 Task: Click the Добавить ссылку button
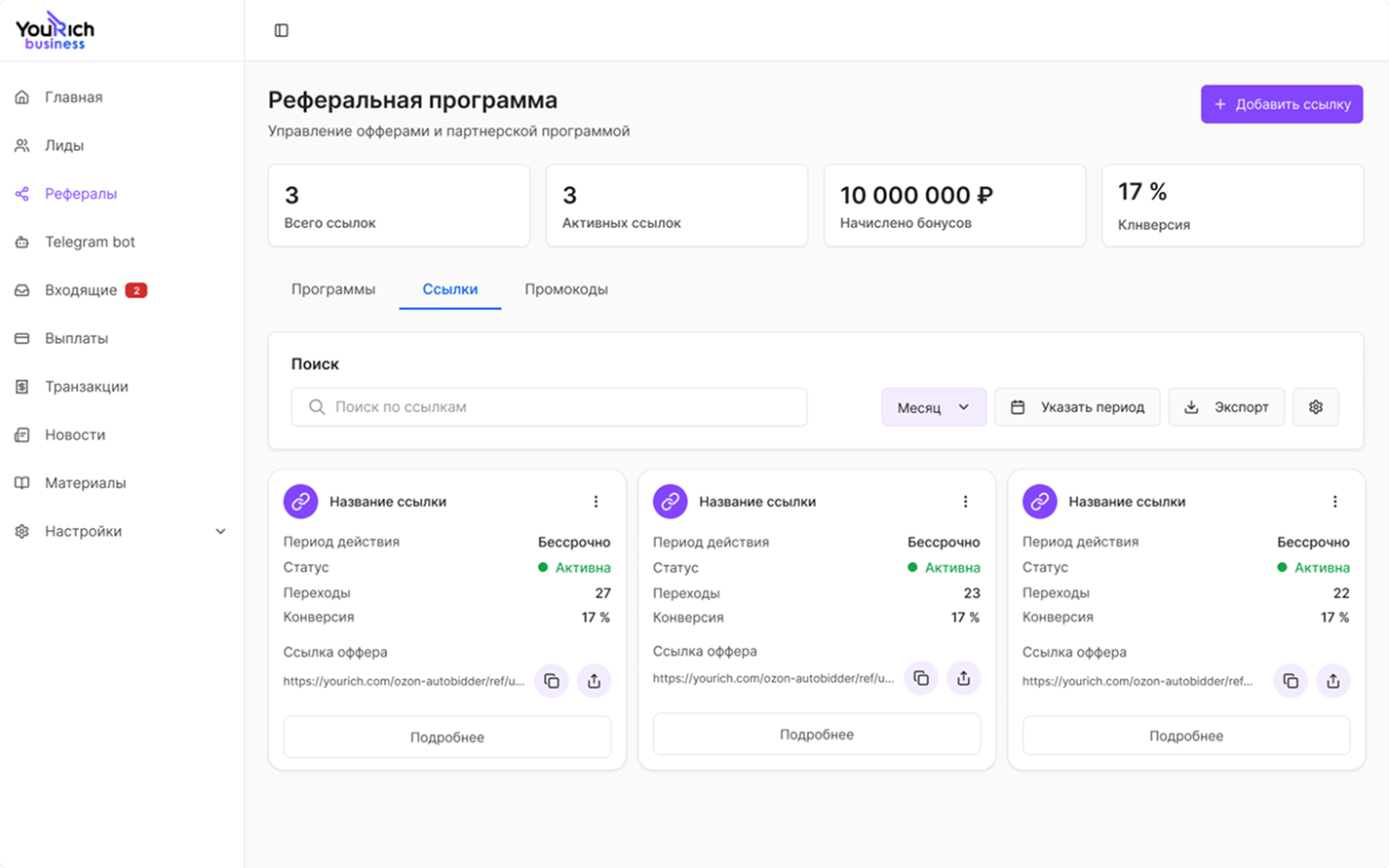point(1281,104)
